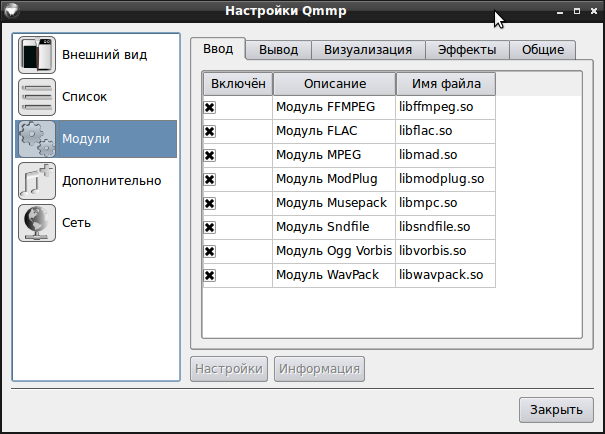Select the Список list icon
Image resolution: width=605 pixels, height=434 pixels.
(37, 97)
